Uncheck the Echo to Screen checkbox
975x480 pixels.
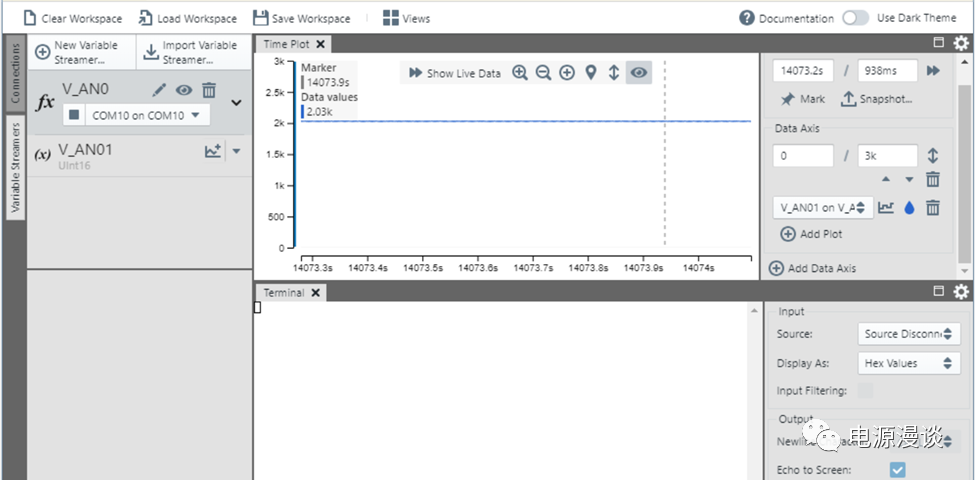click(897, 469)
